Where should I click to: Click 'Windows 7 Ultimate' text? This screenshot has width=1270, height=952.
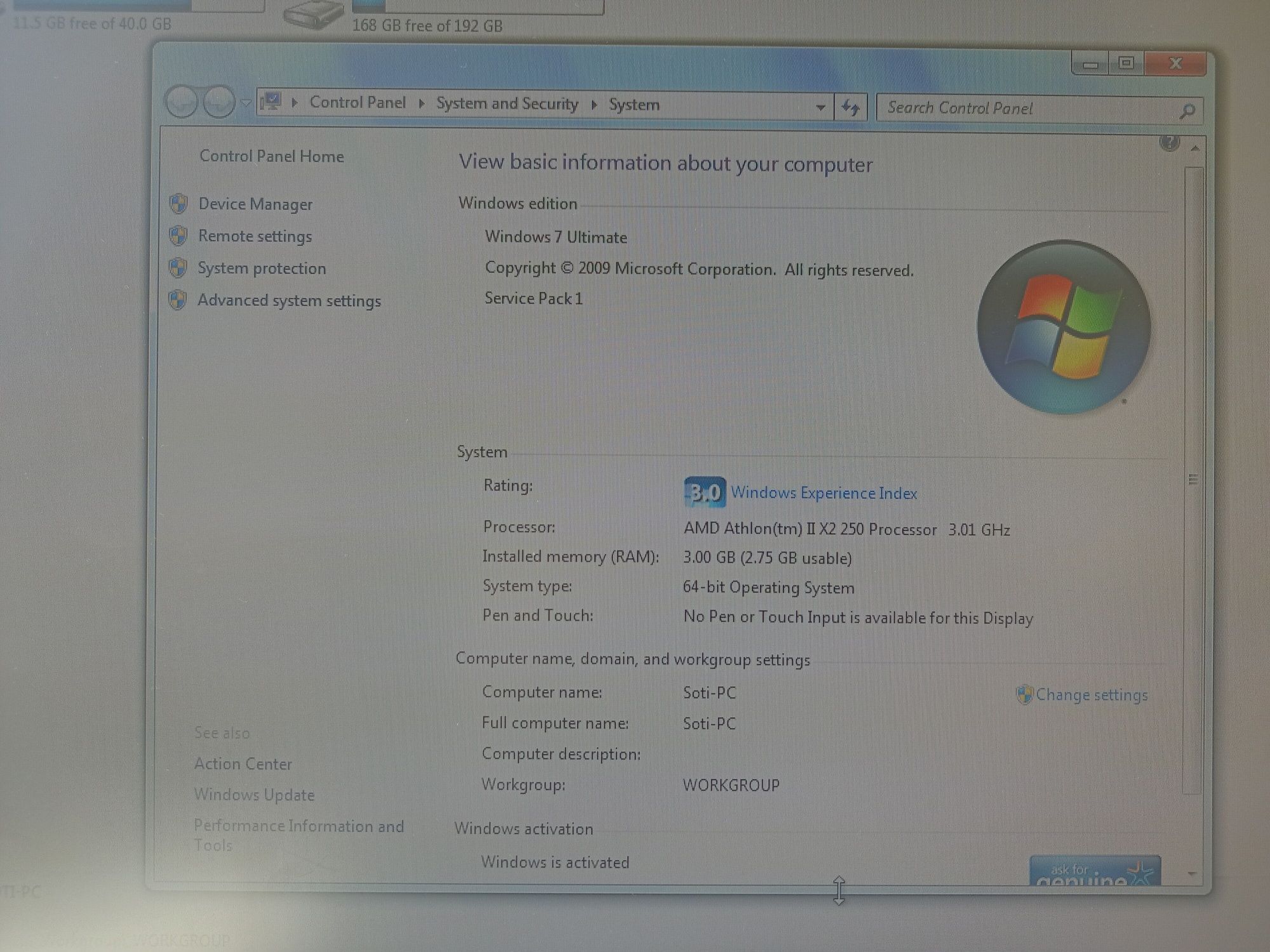tap(556, 237)
